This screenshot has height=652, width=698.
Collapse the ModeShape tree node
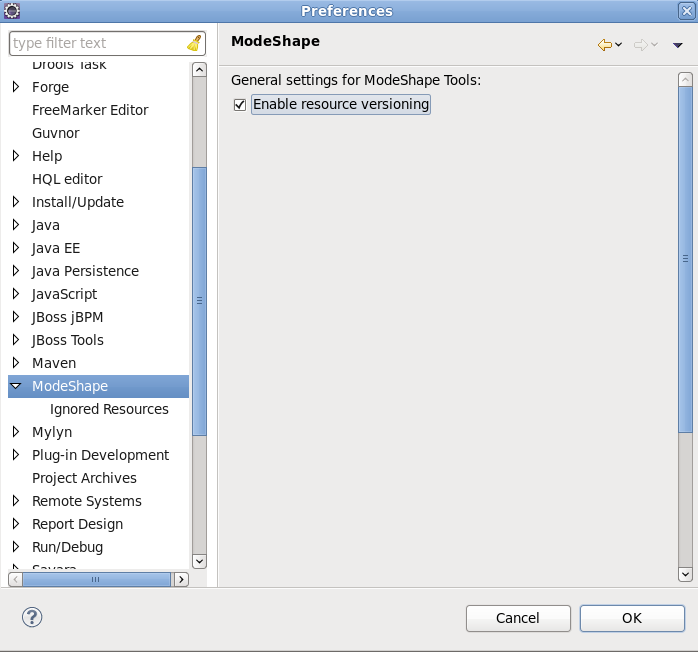point(16,386)
